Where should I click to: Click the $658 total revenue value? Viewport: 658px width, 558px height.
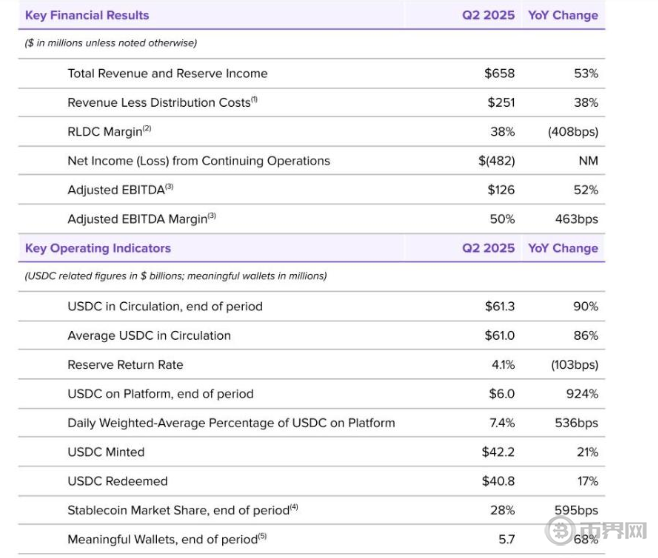click(x=500, y=73)
